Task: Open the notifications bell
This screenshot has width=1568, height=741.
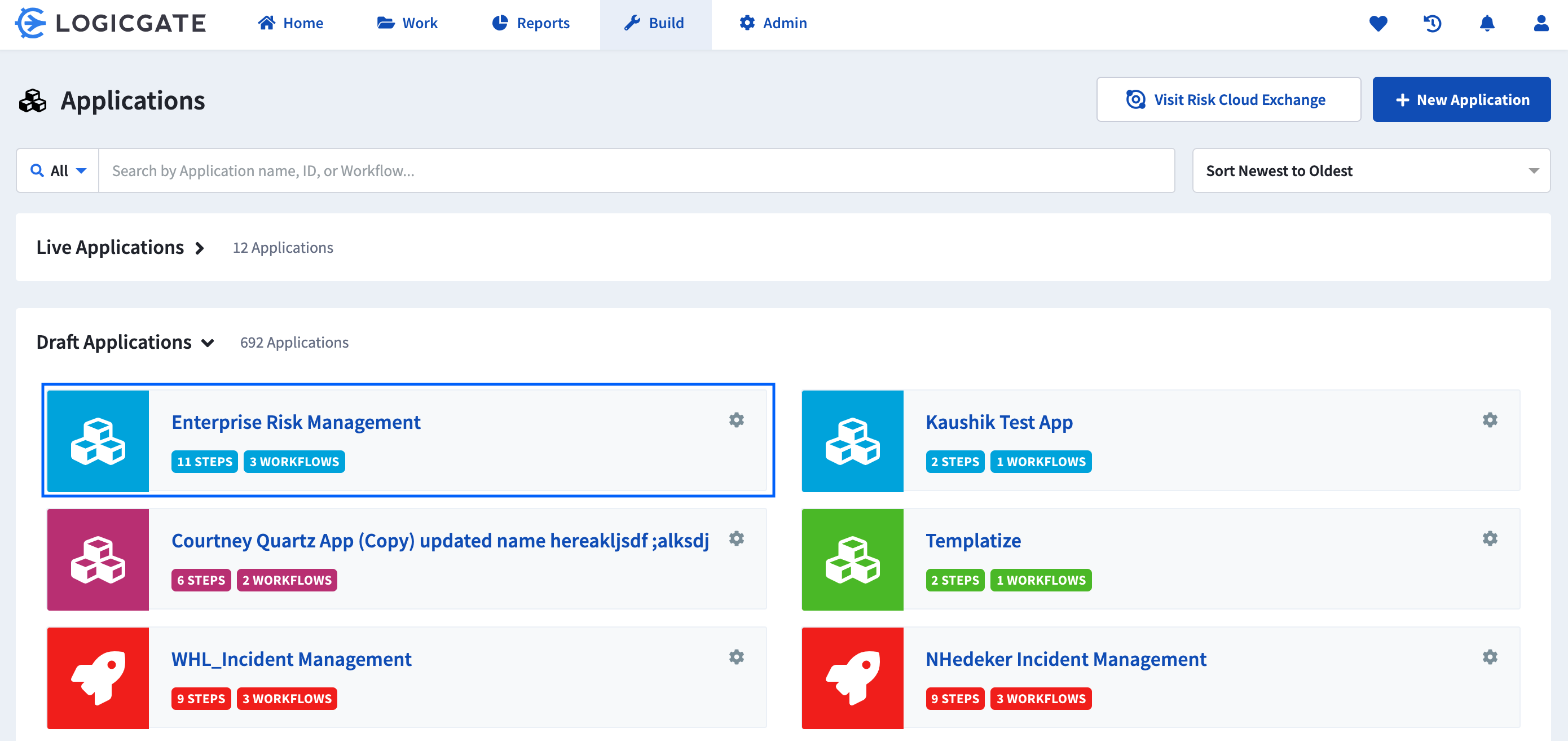Action: [1487, 23]
